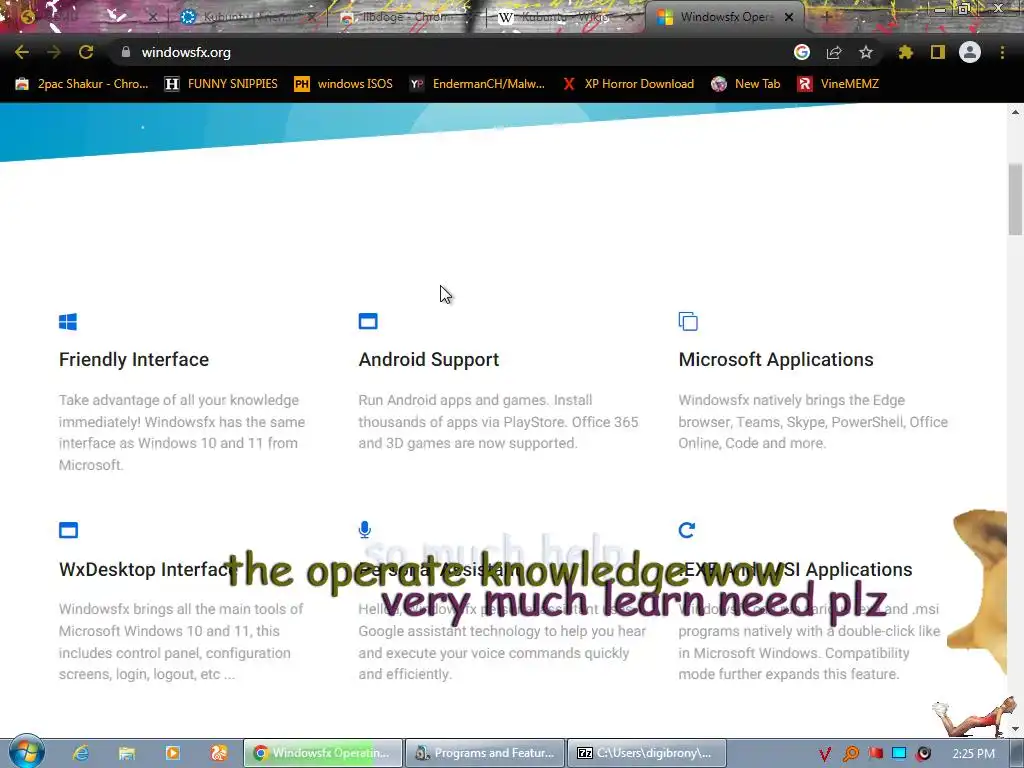View site information via the lock icon

(x=126, y=52)
